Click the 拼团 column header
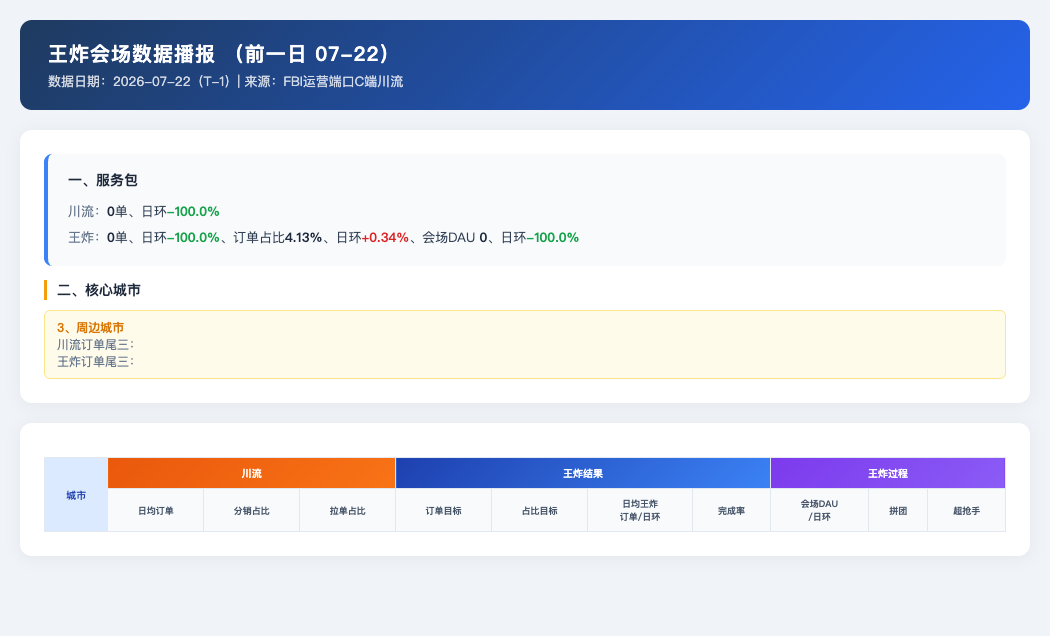The image size is (1050, 636). pyautogui.click(x=898, y=510)
